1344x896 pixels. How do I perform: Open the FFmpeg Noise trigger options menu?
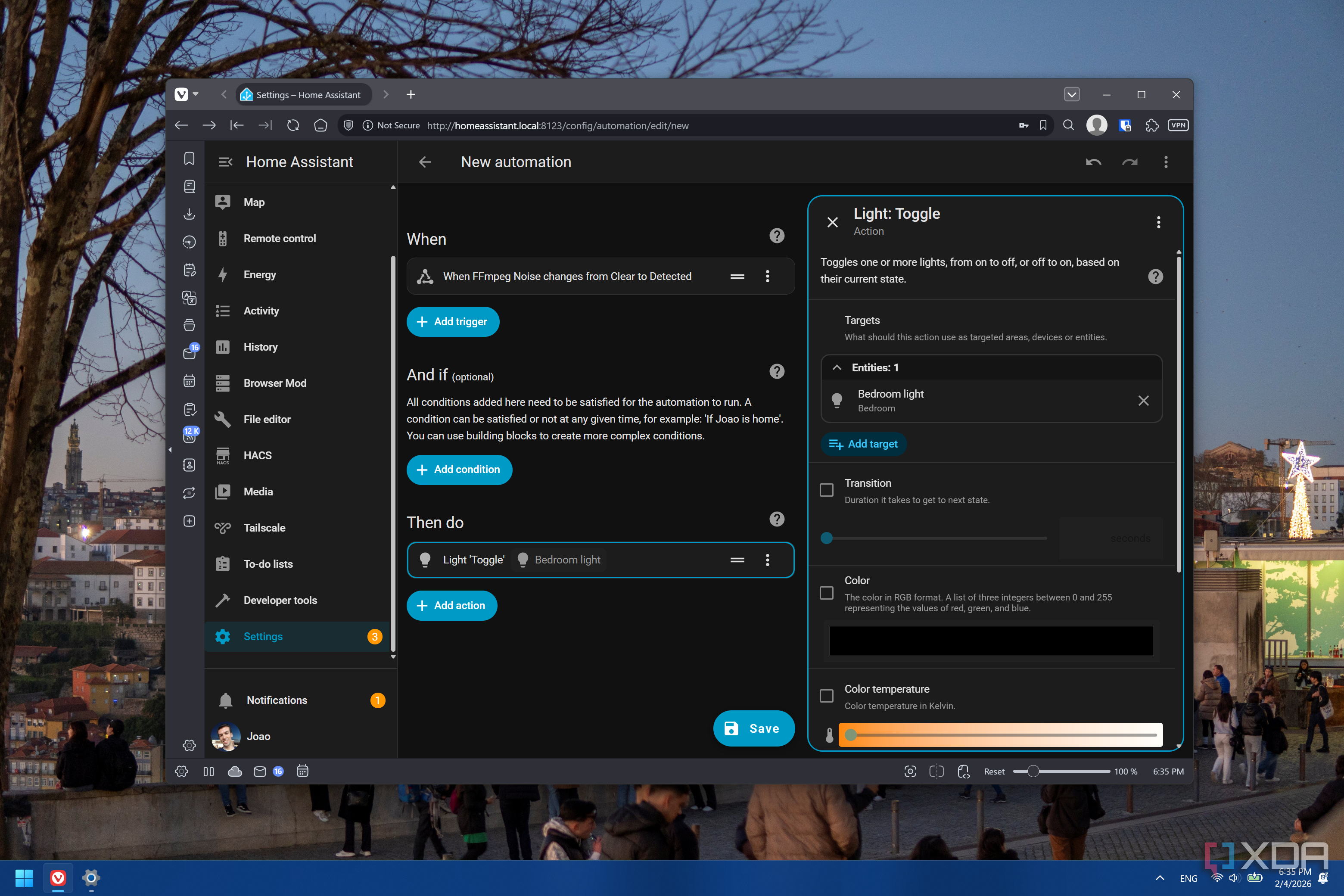[x=768, y=277]
